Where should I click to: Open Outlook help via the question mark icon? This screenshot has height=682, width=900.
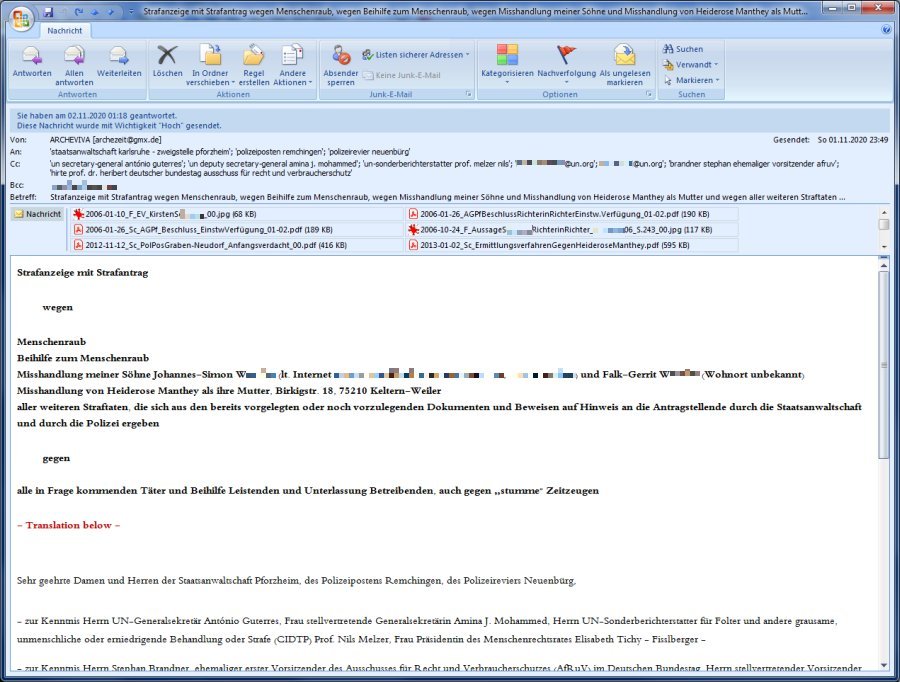pos(886,30)
